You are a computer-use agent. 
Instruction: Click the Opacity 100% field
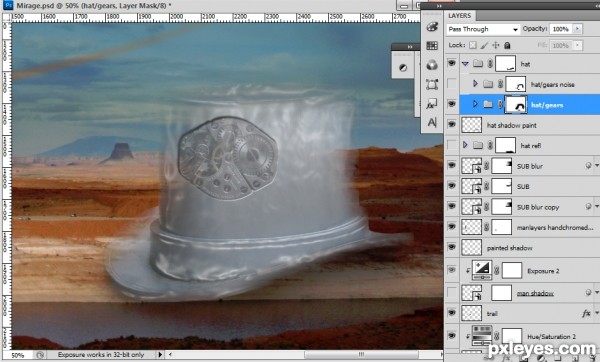pyautogui.click(x=561, y=29)
